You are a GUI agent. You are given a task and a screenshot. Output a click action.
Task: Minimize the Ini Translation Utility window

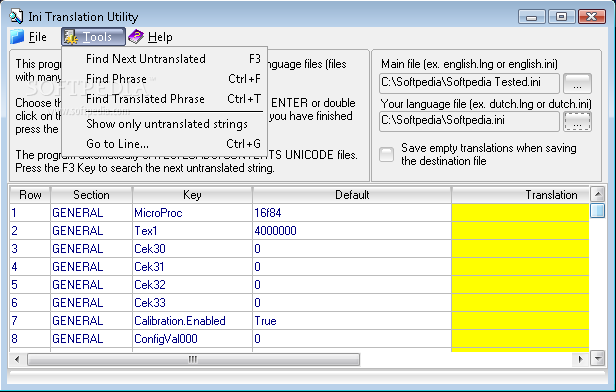coord(532,17)
